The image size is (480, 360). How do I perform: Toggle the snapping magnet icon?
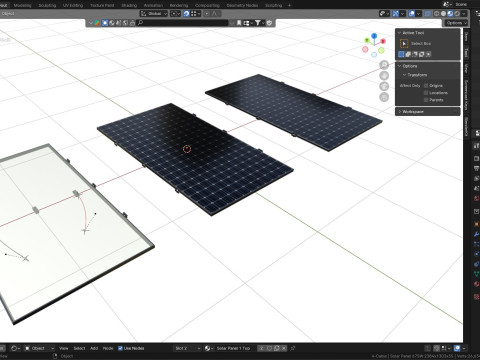tap(186, 13)
